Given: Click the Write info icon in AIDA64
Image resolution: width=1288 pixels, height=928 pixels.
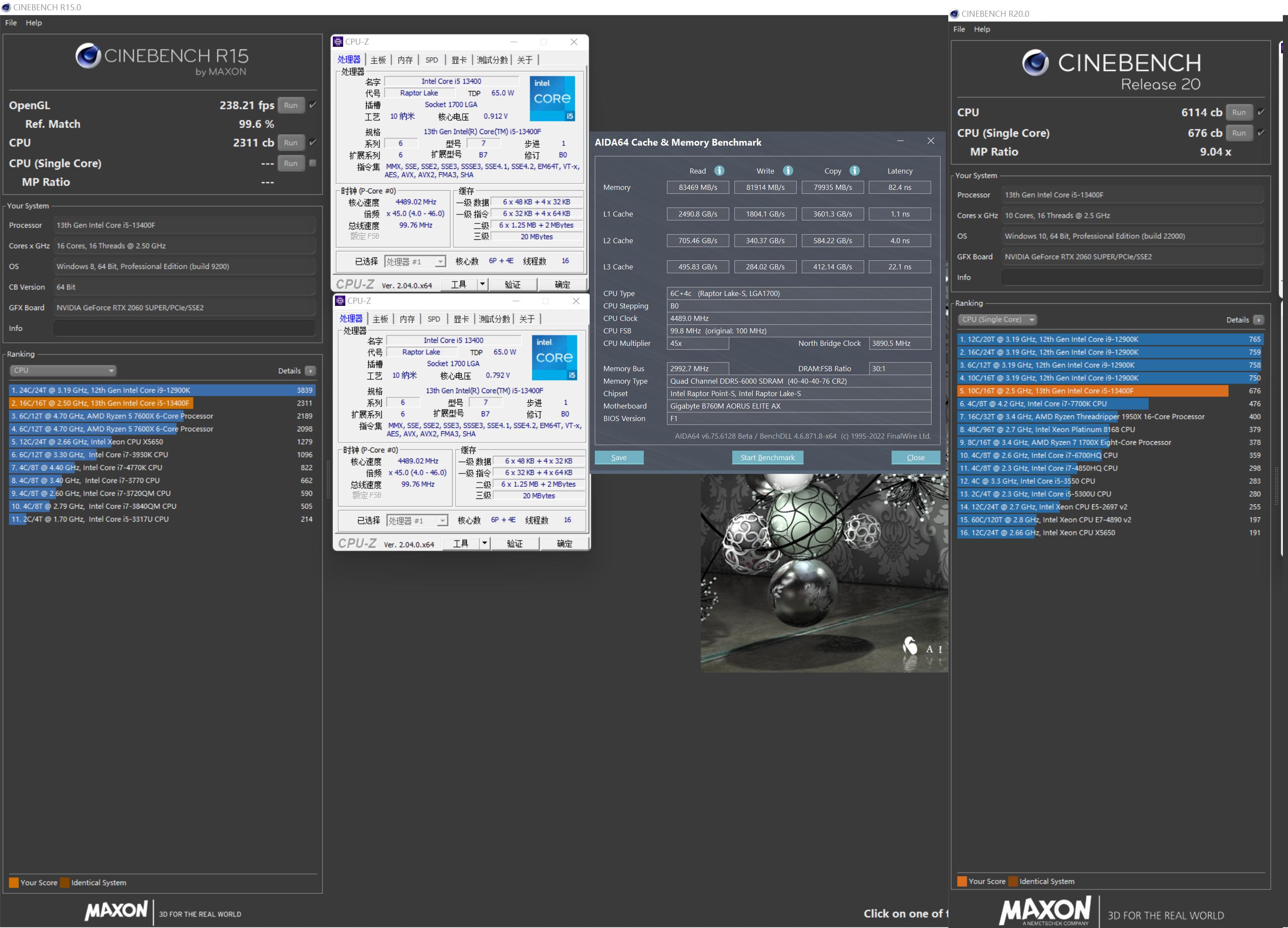Looking at the screenshot, I should tap(788, 171).
